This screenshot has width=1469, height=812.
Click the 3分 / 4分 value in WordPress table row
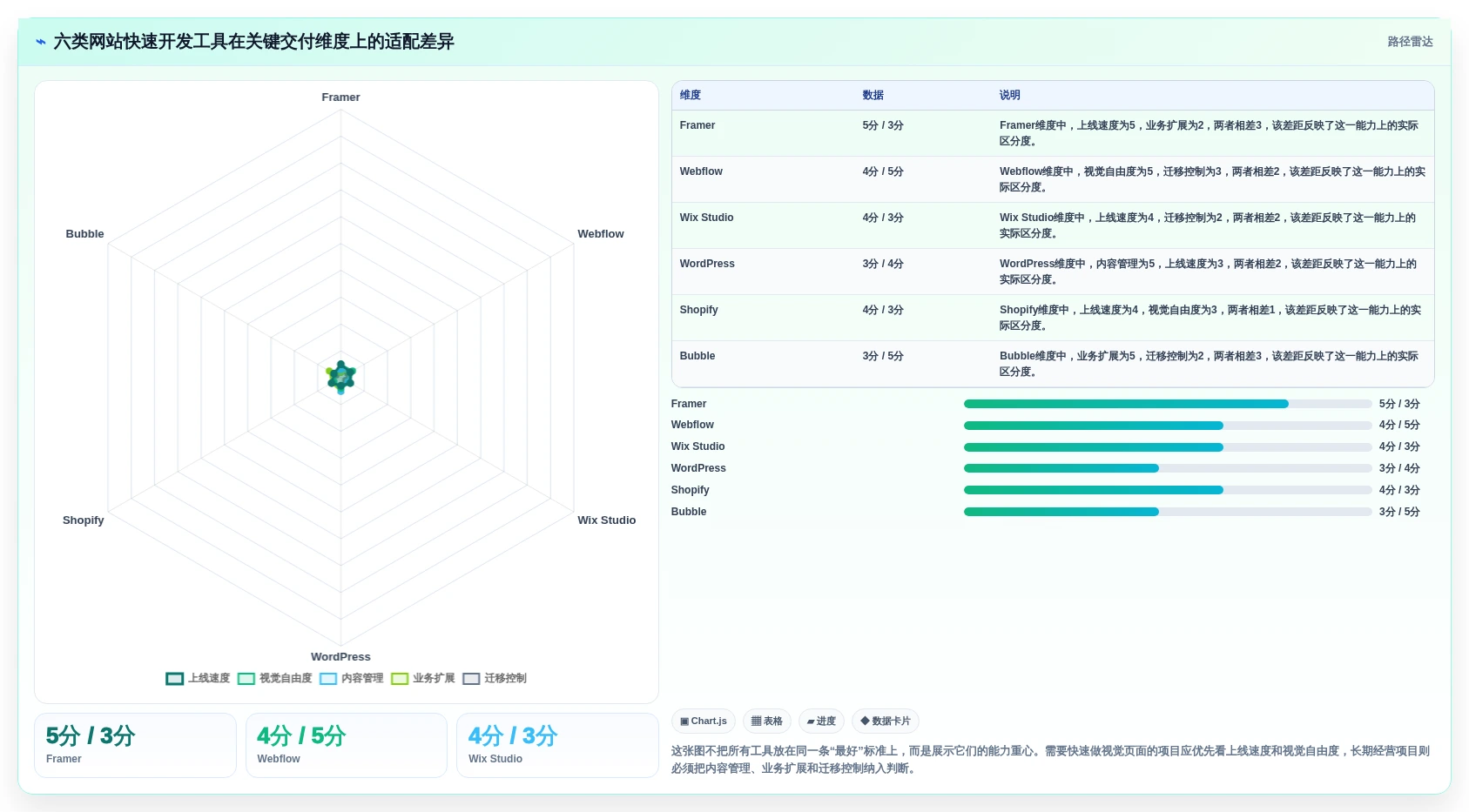coord(883,264)
